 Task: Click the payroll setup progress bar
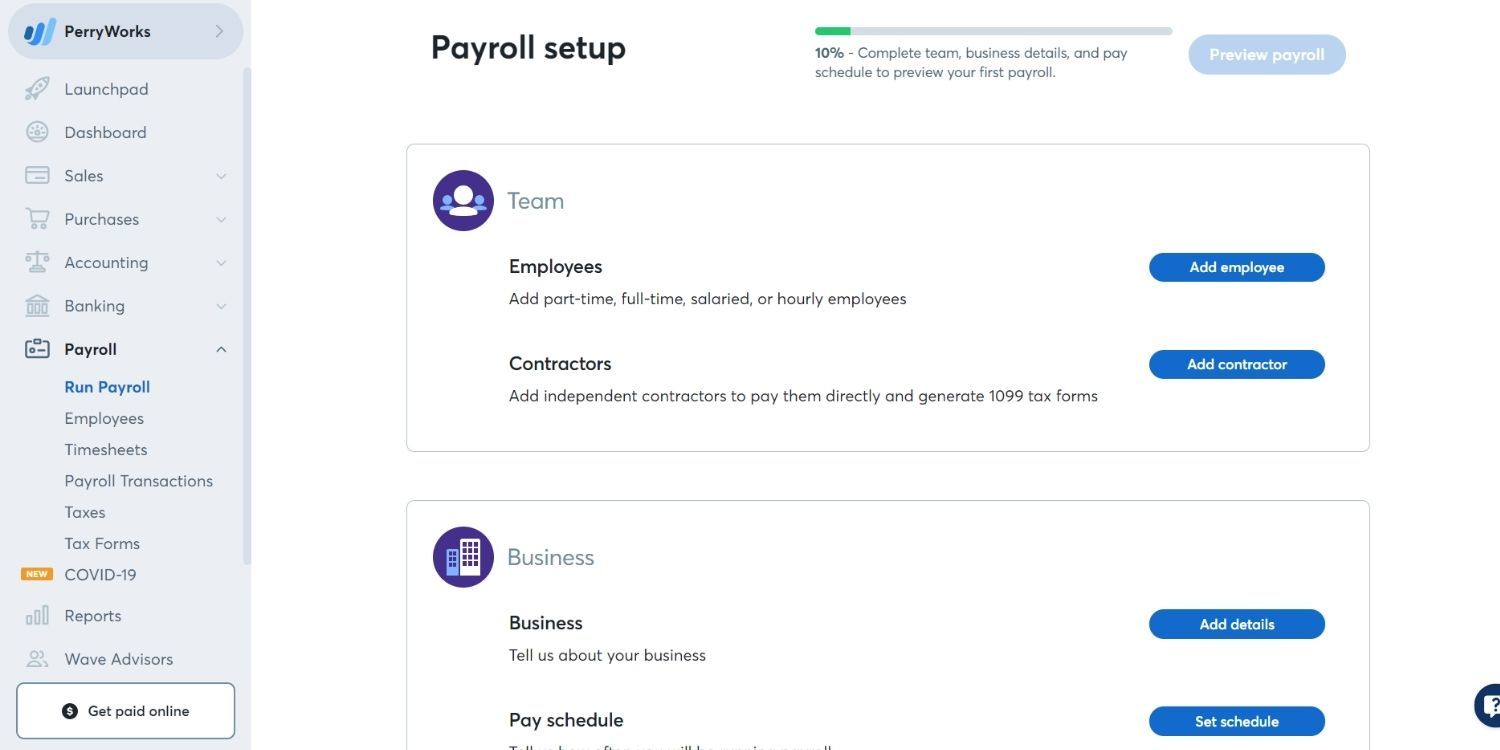point(993,30)
